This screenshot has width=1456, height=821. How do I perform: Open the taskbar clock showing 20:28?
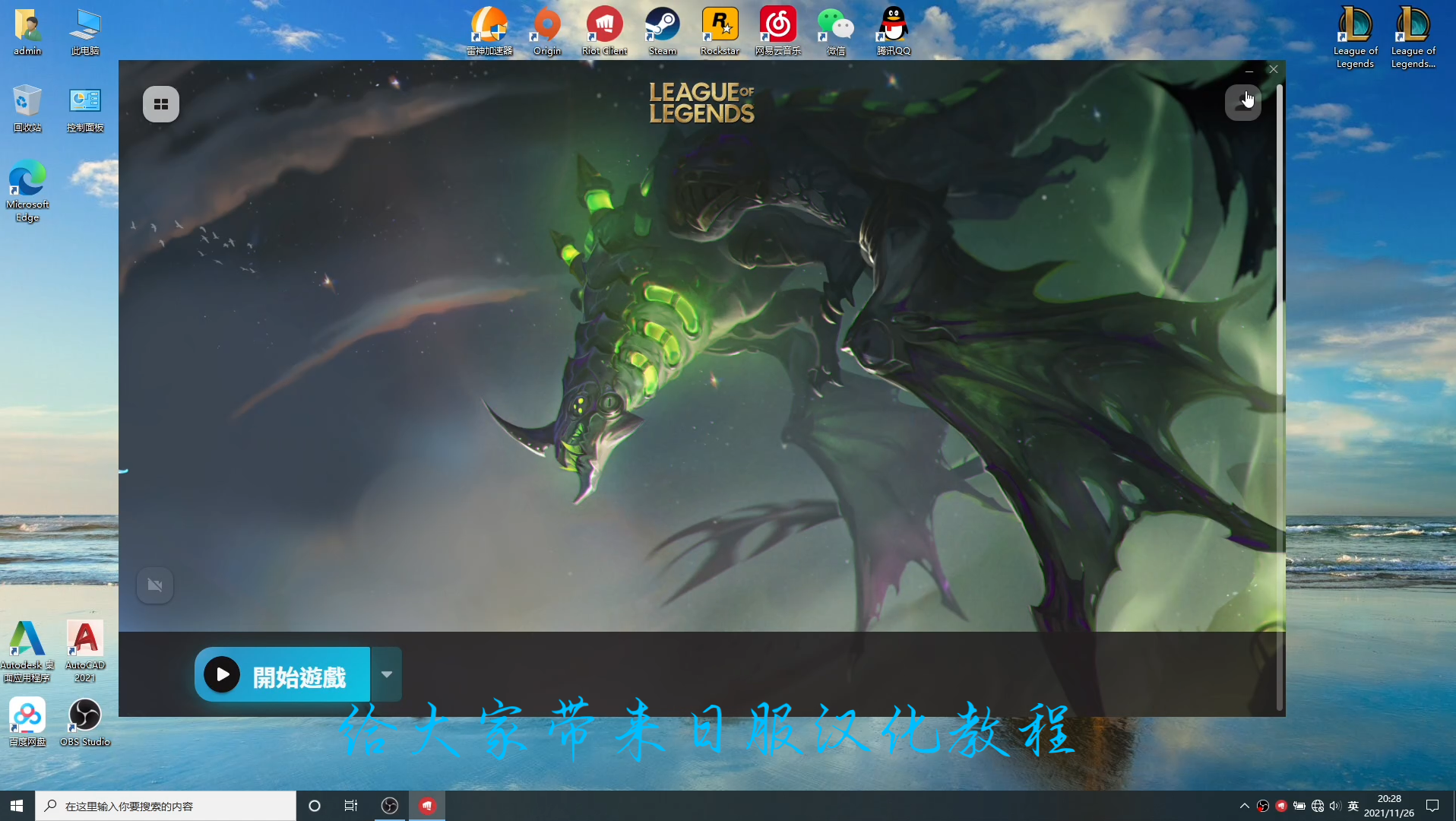pyautogui.click(x=1389, y=806)
